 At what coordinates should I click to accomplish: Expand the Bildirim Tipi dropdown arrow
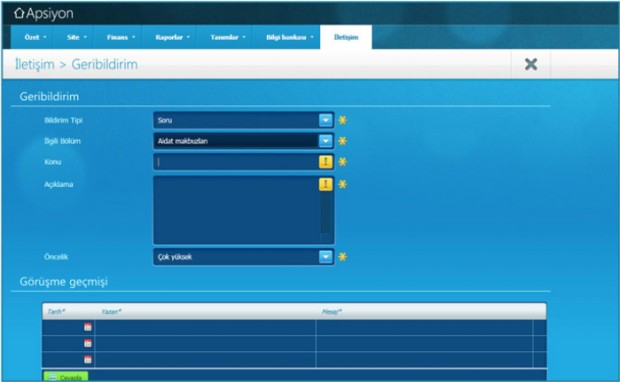[x=325, y=120]
